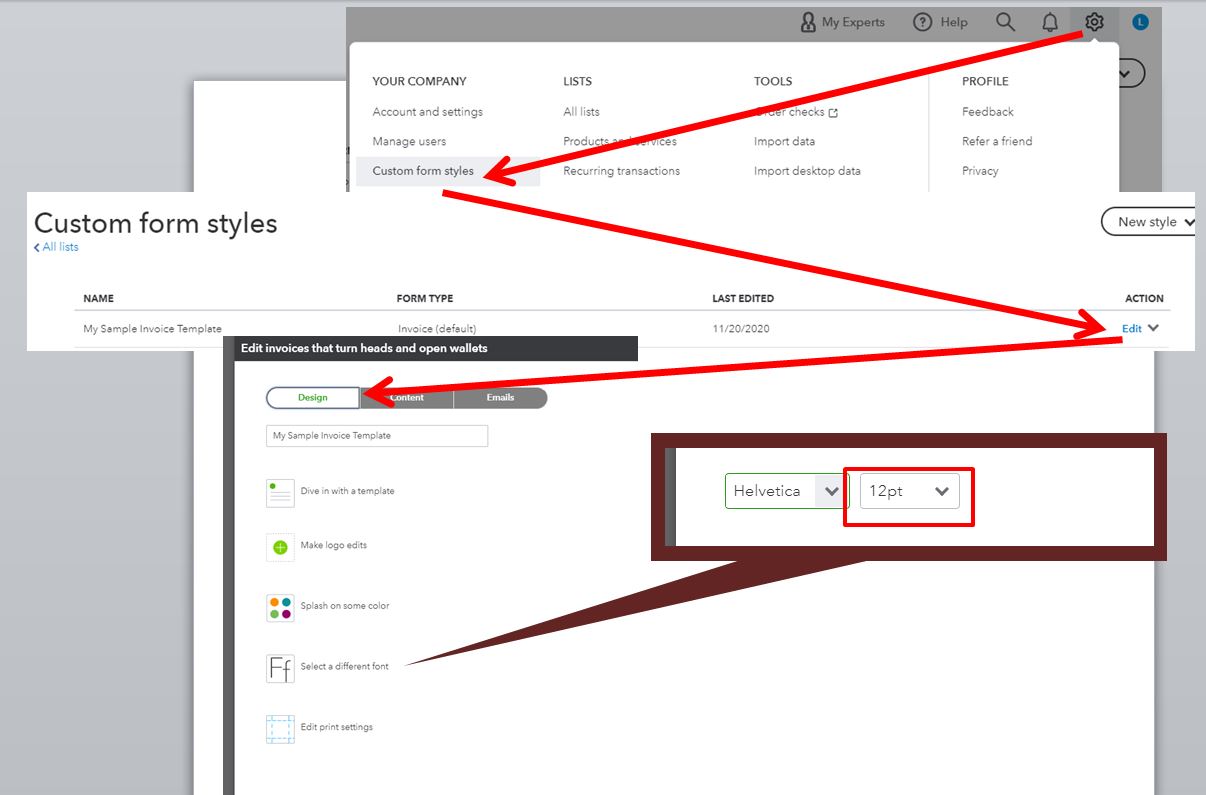The height and width of the screenshot is (795, 1206).
Task: Select Account and settings menu item
Action: 427,112
